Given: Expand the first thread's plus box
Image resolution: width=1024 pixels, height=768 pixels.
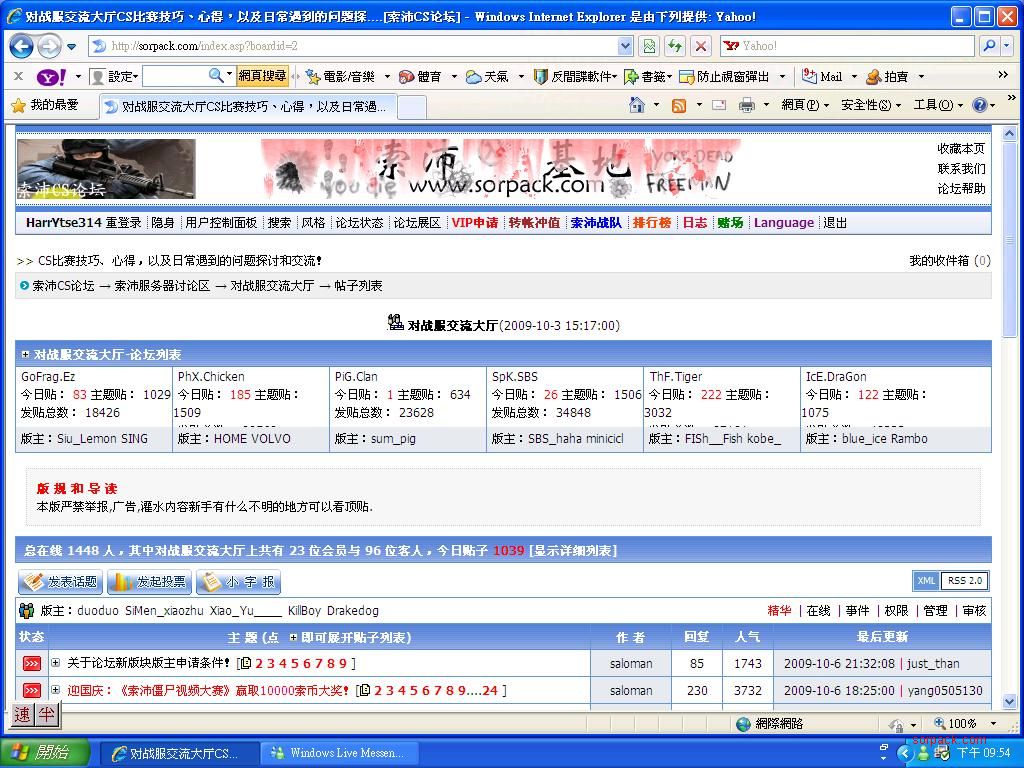Looking at the screenshot, I should [56, 663].
